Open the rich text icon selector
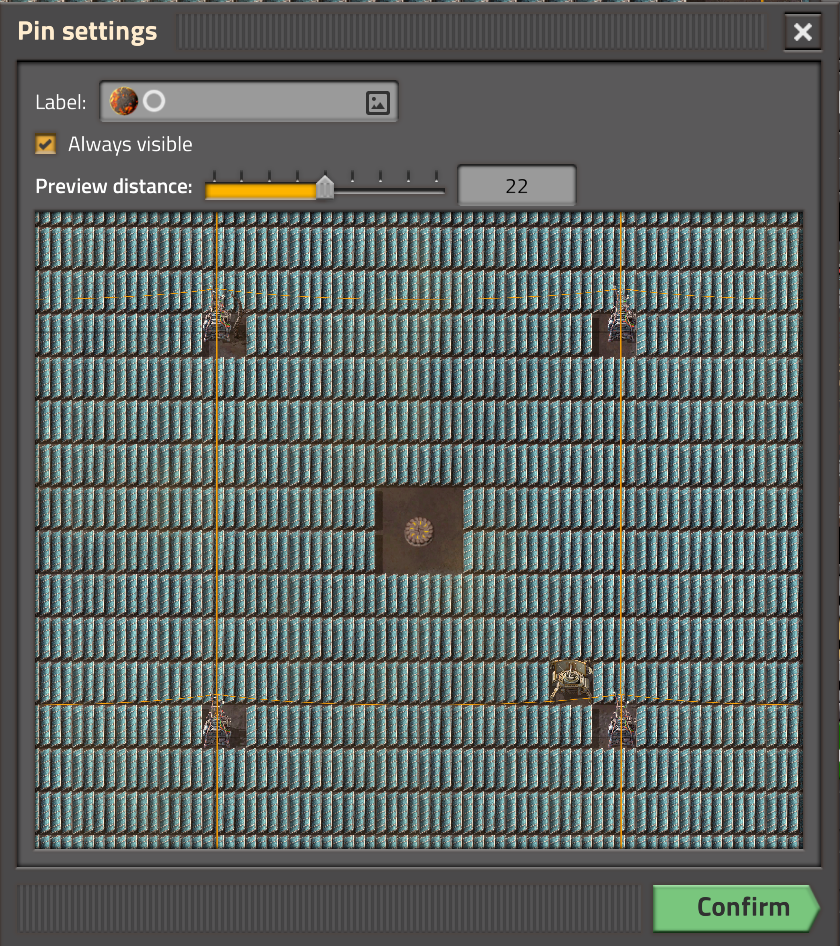Viewport: 840px width, 946px height. 377,102
